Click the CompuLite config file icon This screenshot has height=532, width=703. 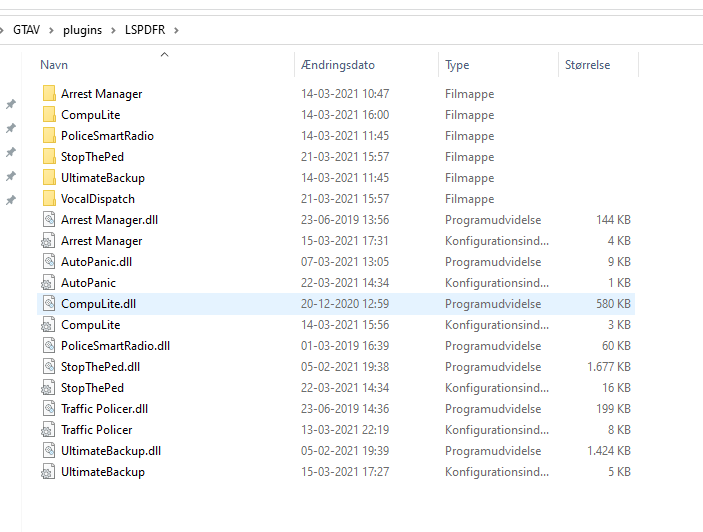[48, 325]
